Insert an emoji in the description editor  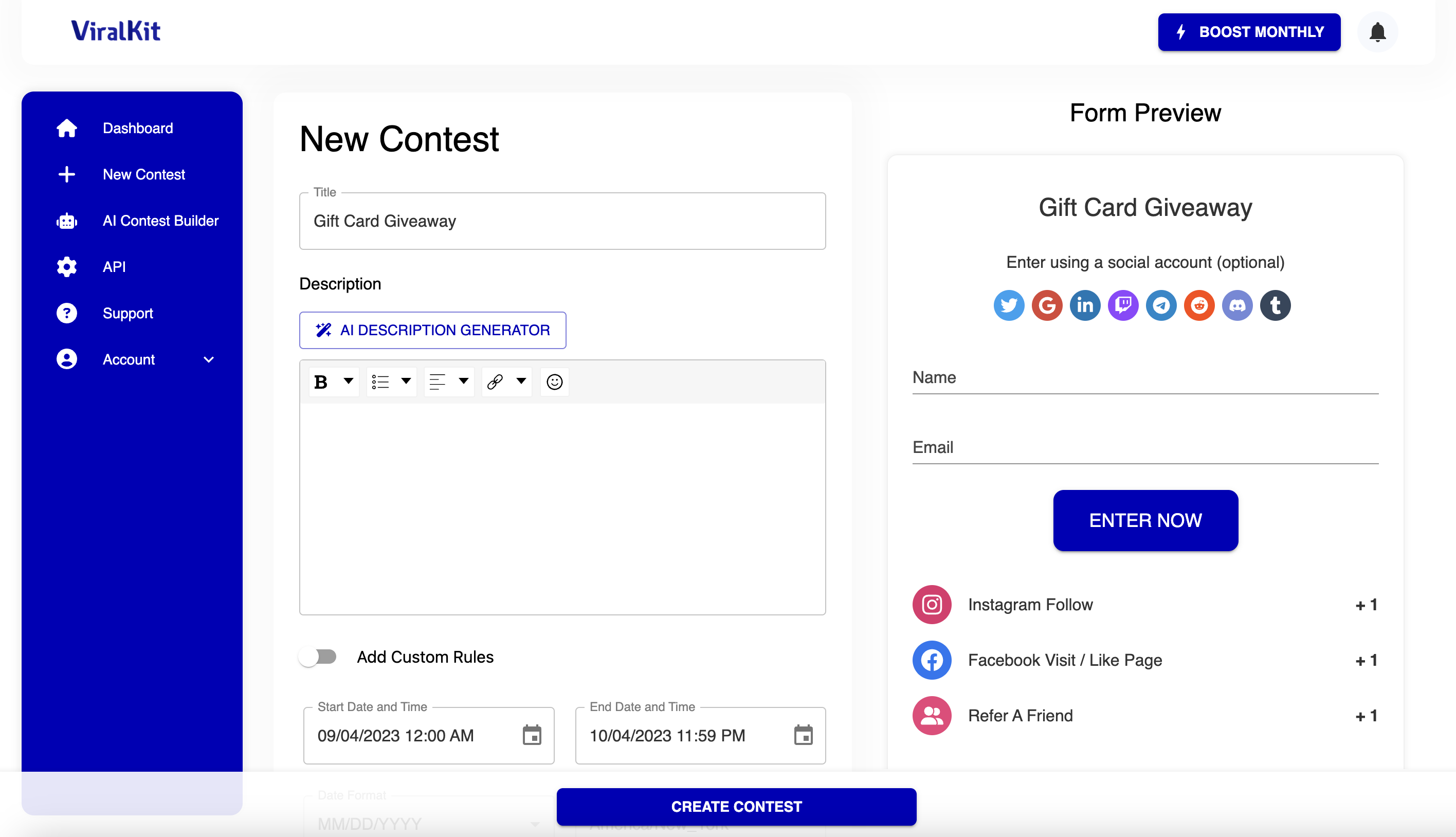(554, 381)
